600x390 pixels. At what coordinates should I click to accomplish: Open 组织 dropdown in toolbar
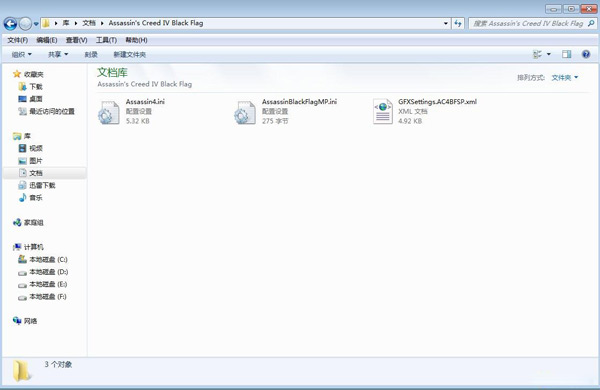click(21, 54)
